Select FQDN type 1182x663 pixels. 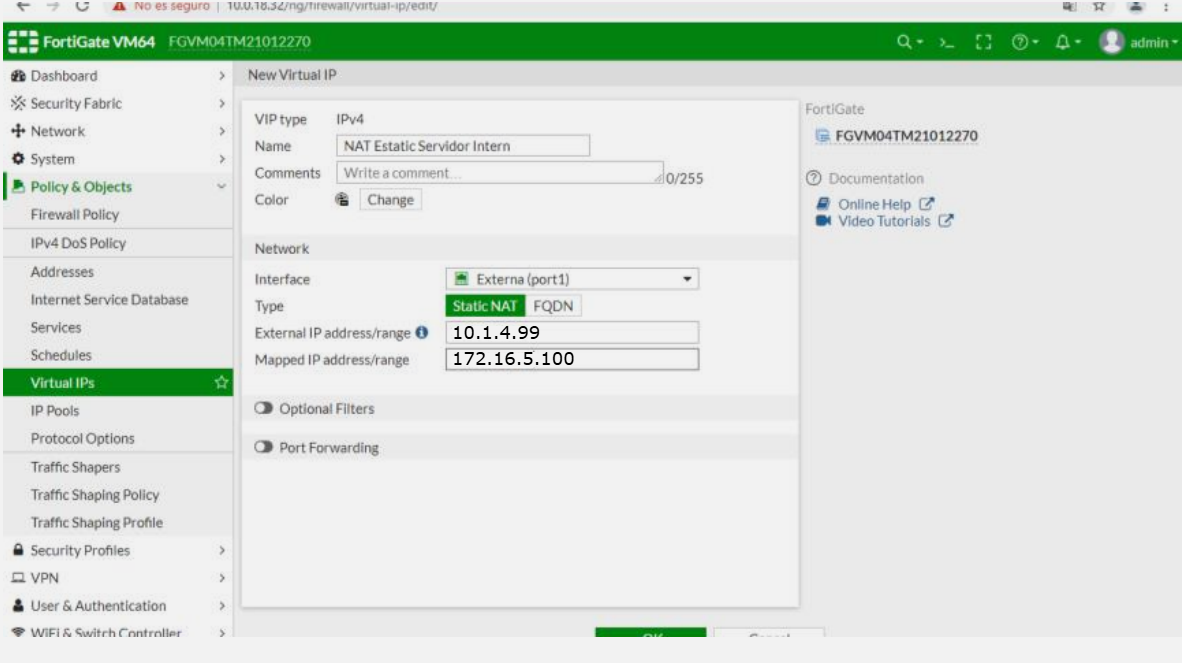tap(553, 306)
